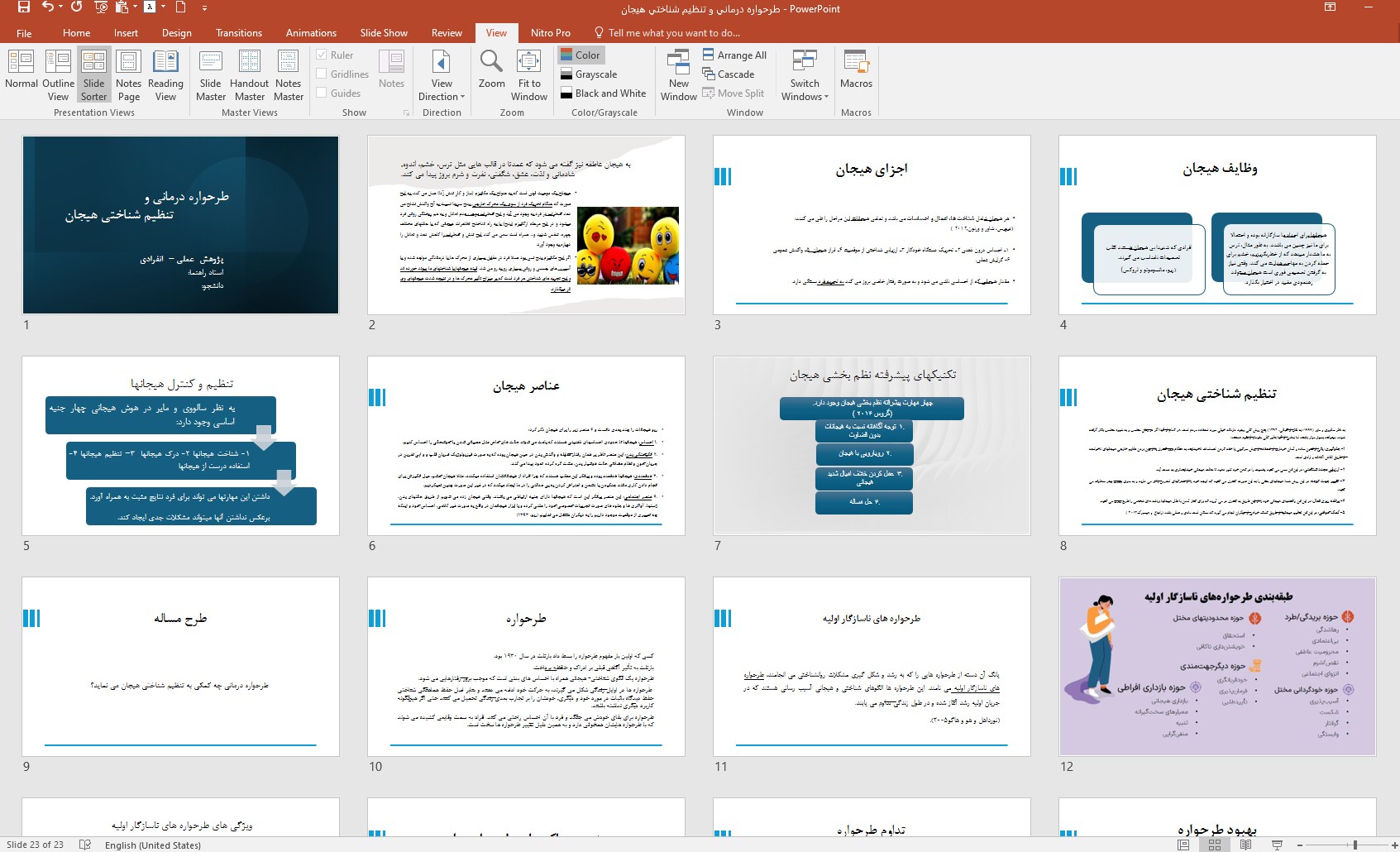Expand the Show group dialog launcher
Image resolution: width=1400 pixels, height=852 pixels.
click(406, 112)
